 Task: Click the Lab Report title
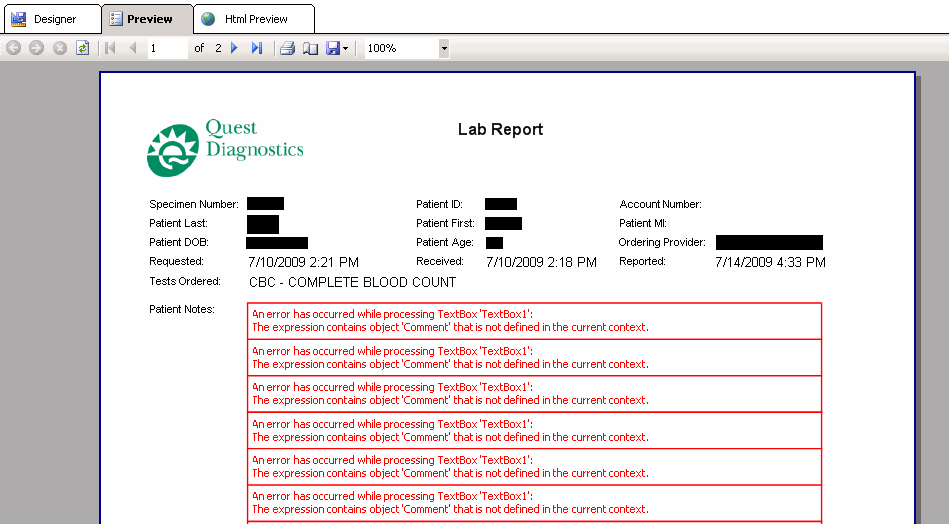pyautogui.click(x=501, y=129)
